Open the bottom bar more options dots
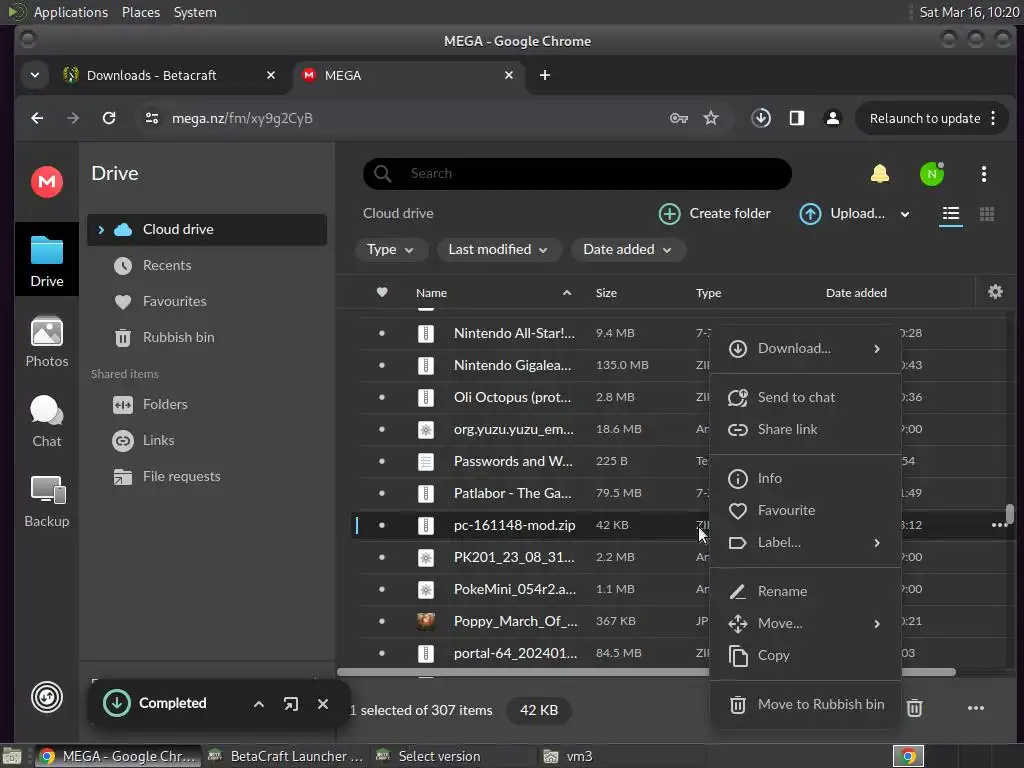The width and height of the screenshot is (1024, 768). coord(976,708)
